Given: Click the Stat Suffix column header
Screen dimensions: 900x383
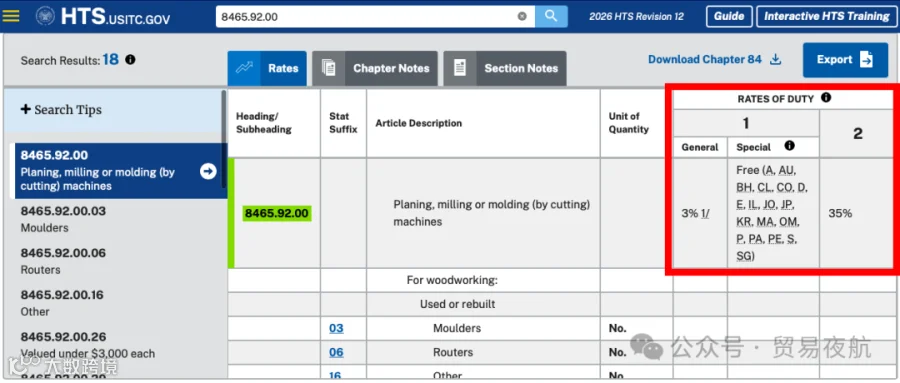Looking at the screenshot, I should 343,123.
